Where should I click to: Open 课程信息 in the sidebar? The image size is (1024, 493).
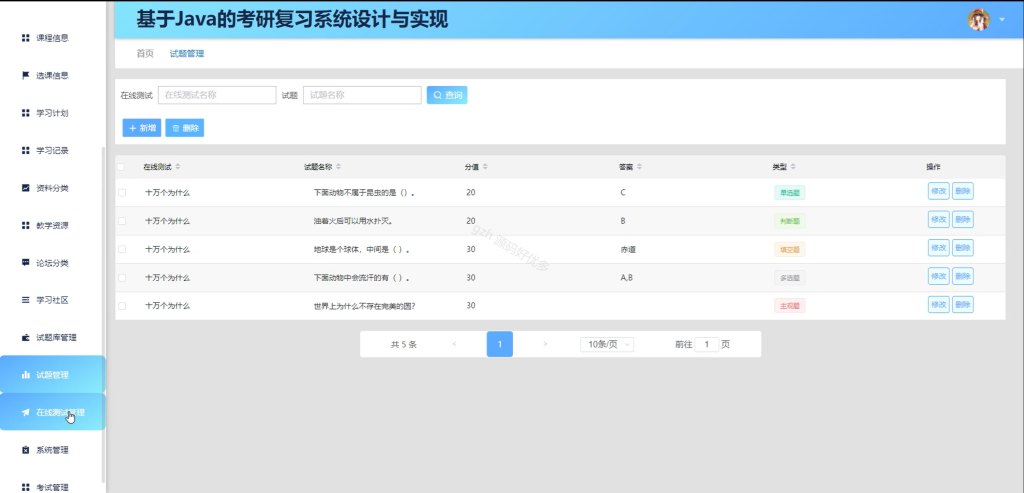tap(52, 38)
